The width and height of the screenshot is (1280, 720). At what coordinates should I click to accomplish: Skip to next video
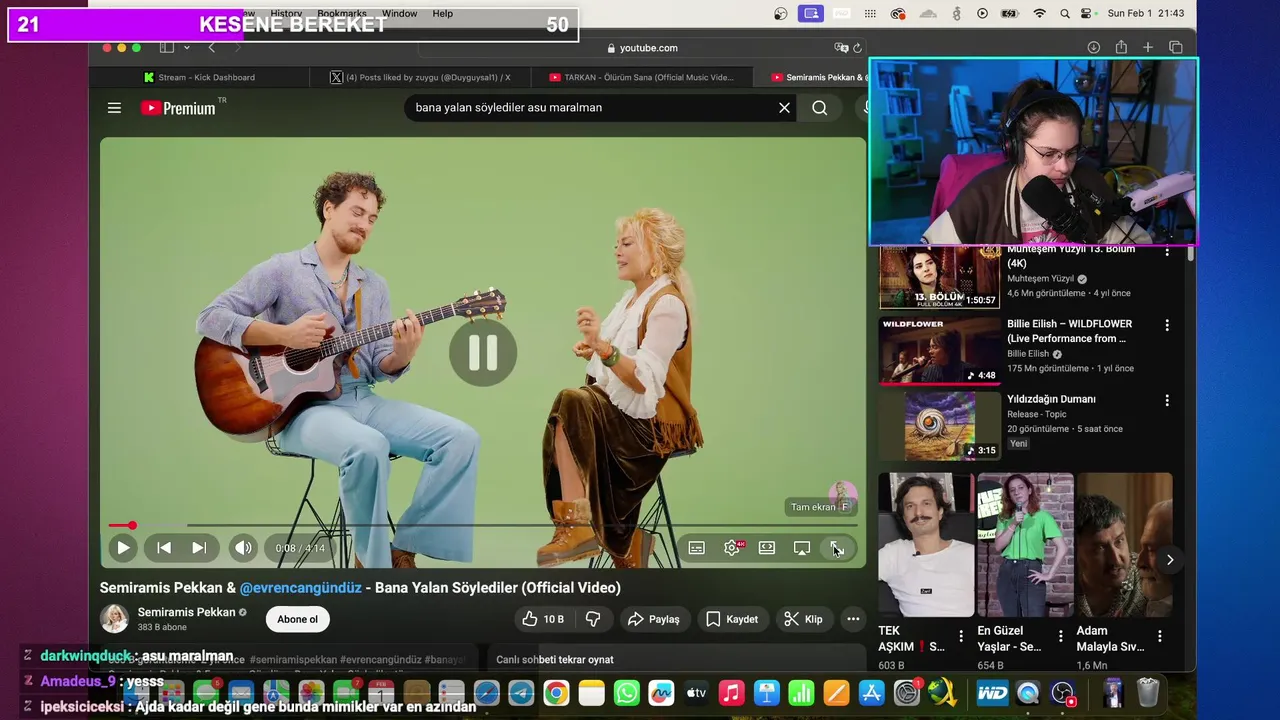[x=199, y=548]
